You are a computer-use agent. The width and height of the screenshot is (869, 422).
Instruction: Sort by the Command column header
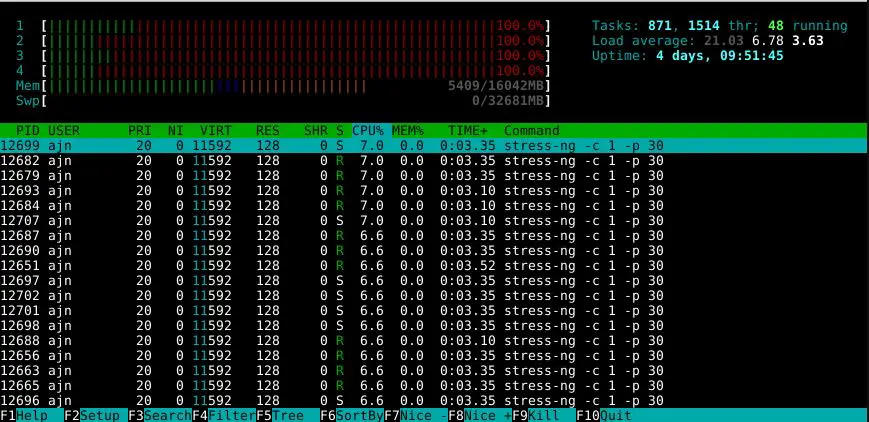click(x=531, y=131)
